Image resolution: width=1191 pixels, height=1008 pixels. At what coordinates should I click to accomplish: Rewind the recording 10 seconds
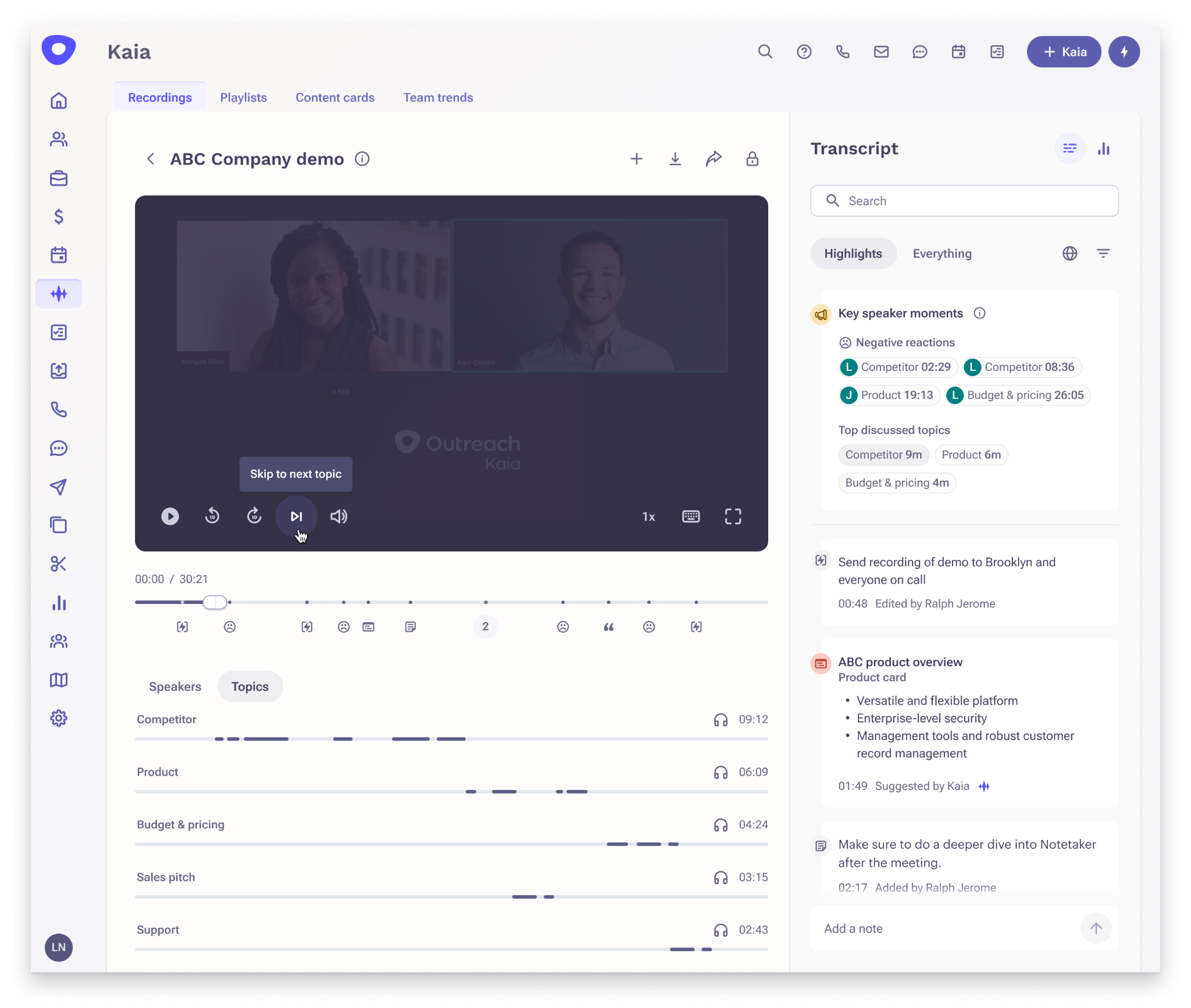point(212,516)
